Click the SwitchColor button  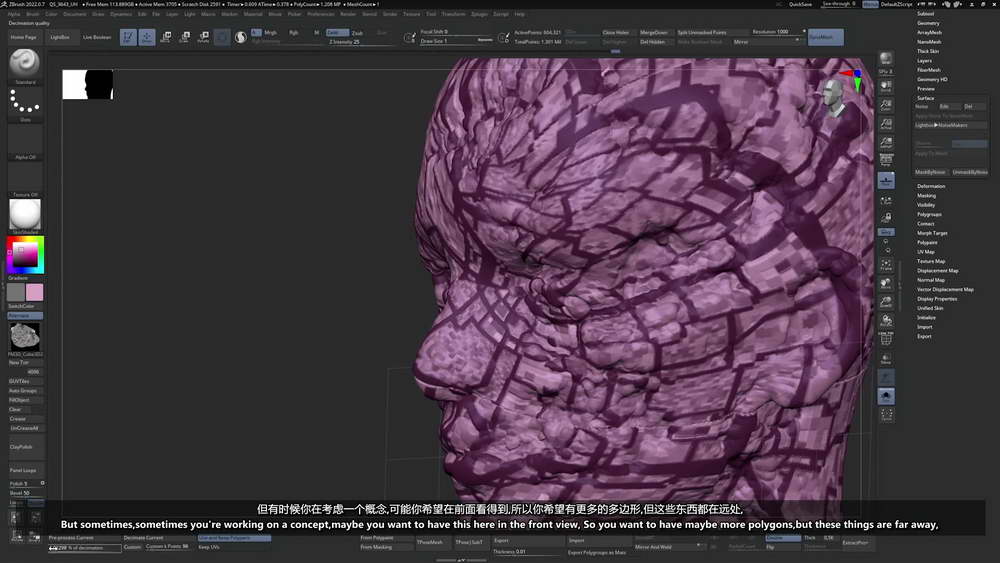[x=25, y=307]
